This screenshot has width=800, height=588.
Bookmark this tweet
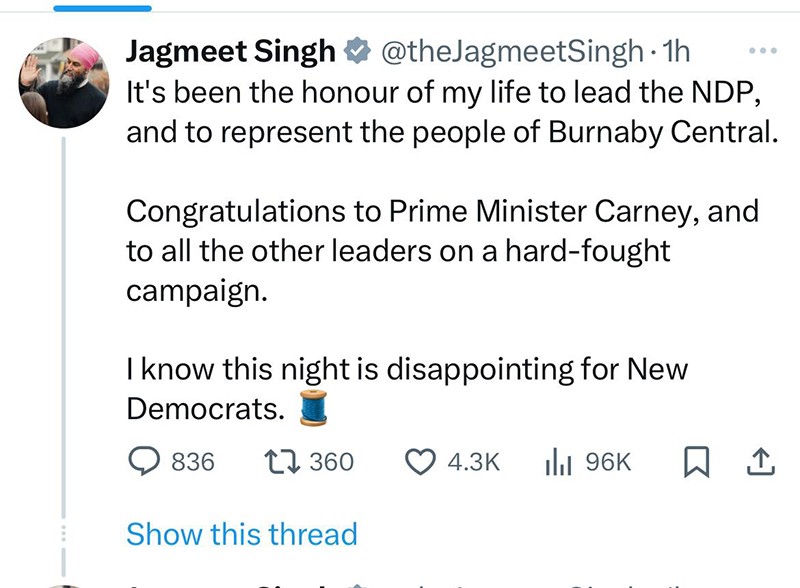click(x=694, y=461)
